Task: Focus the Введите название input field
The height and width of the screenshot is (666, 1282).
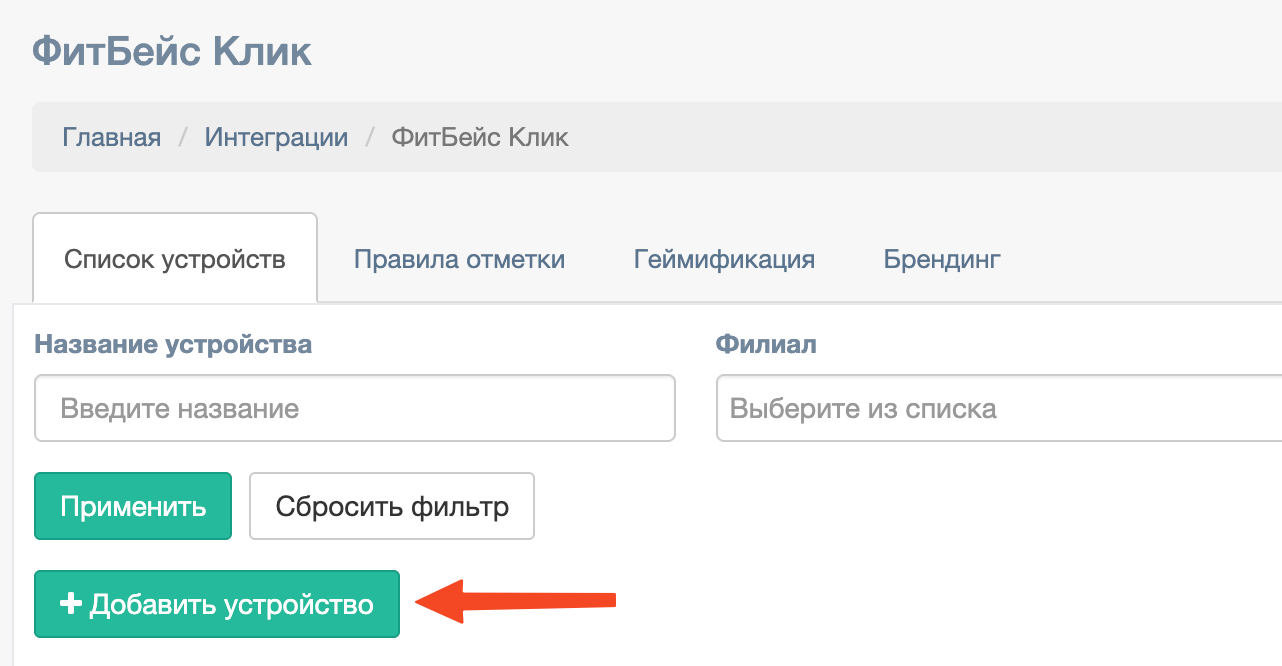Action: [354, 408]
